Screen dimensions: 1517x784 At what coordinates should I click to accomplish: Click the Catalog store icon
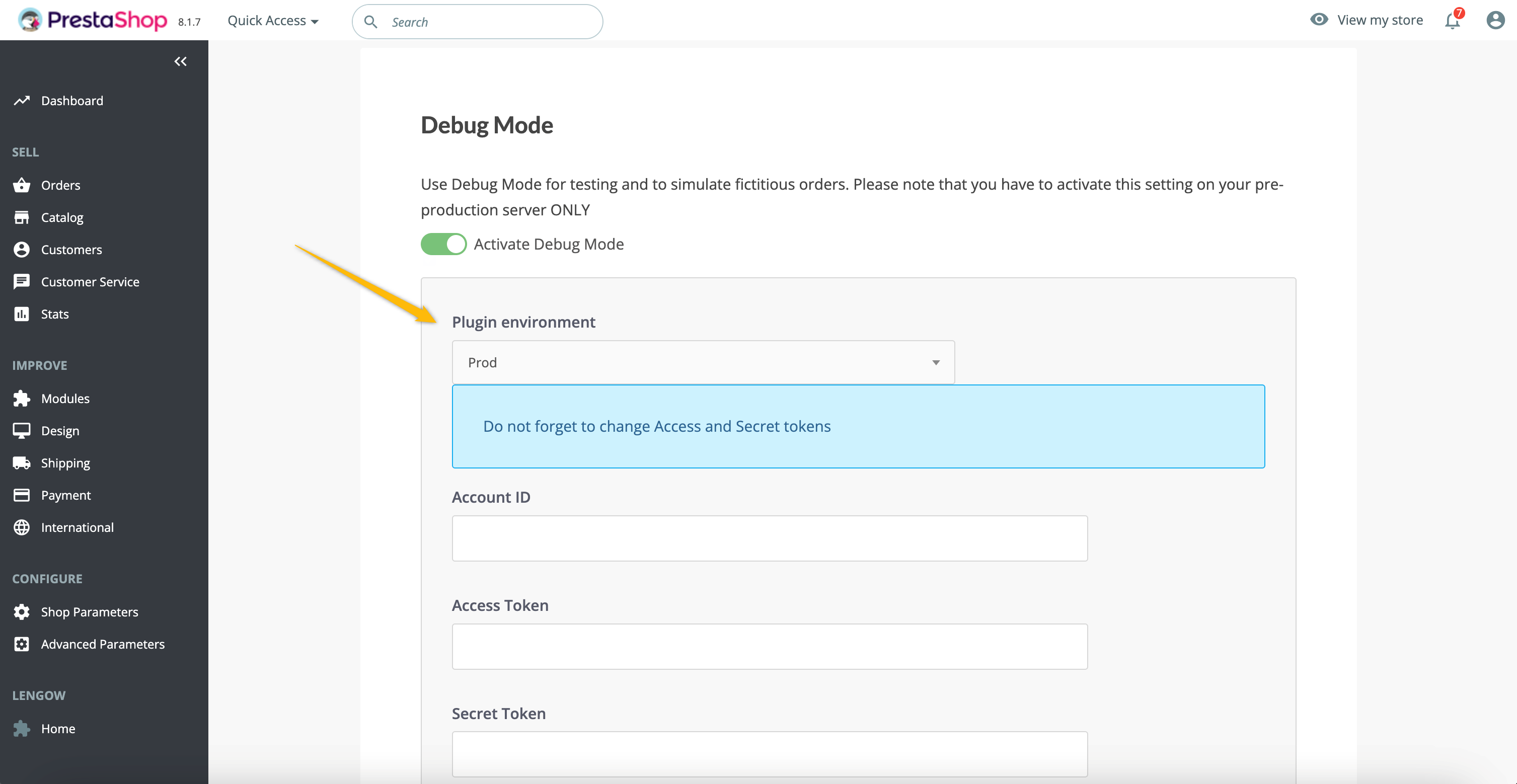pos(22,218)
